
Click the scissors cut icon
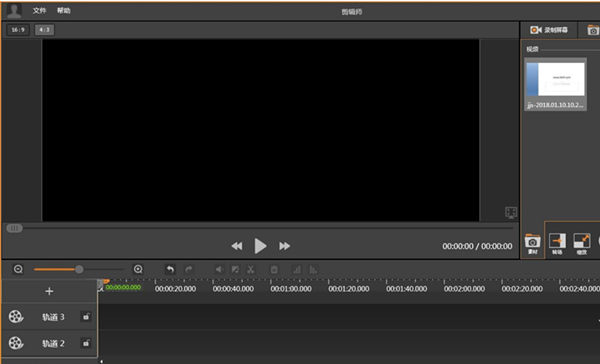(251, 269)
